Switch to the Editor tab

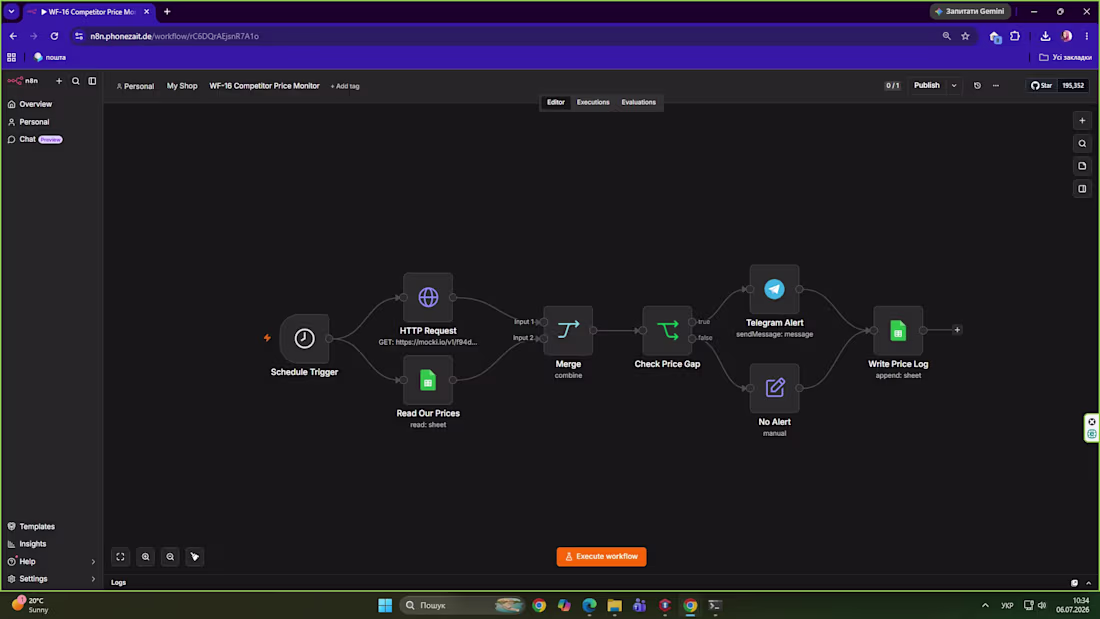[x=556, y=102]
